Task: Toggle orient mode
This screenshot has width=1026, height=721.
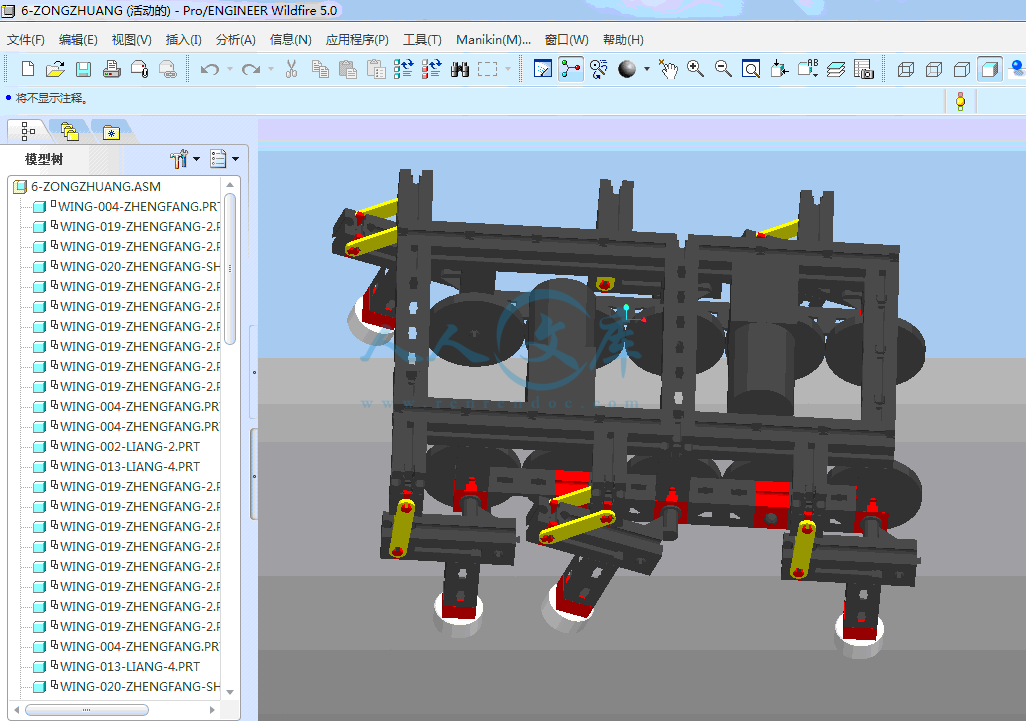Action: (599, 69)
